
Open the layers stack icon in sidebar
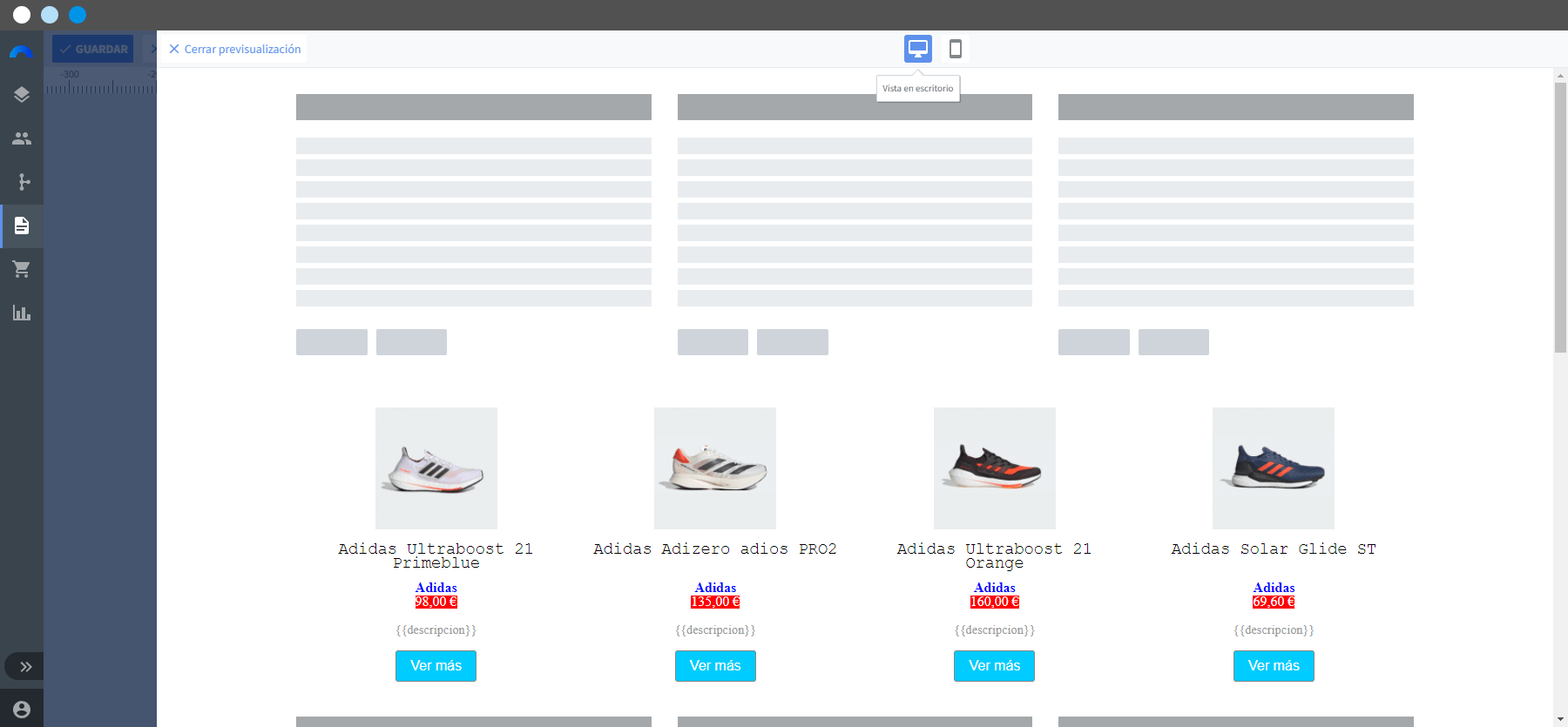[x=22, y=94]
